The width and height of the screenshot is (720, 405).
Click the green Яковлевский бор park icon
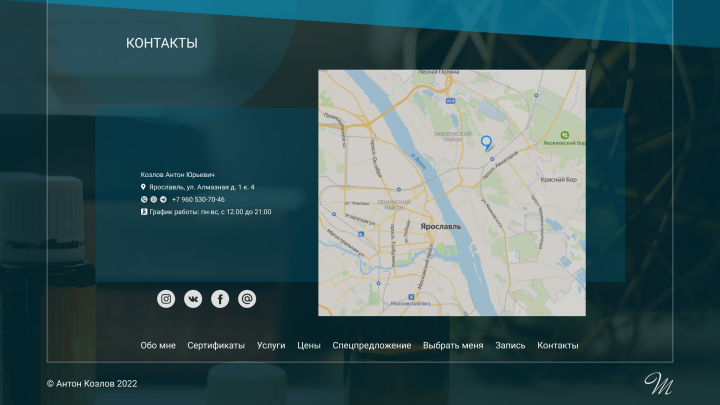coord(565,135)
